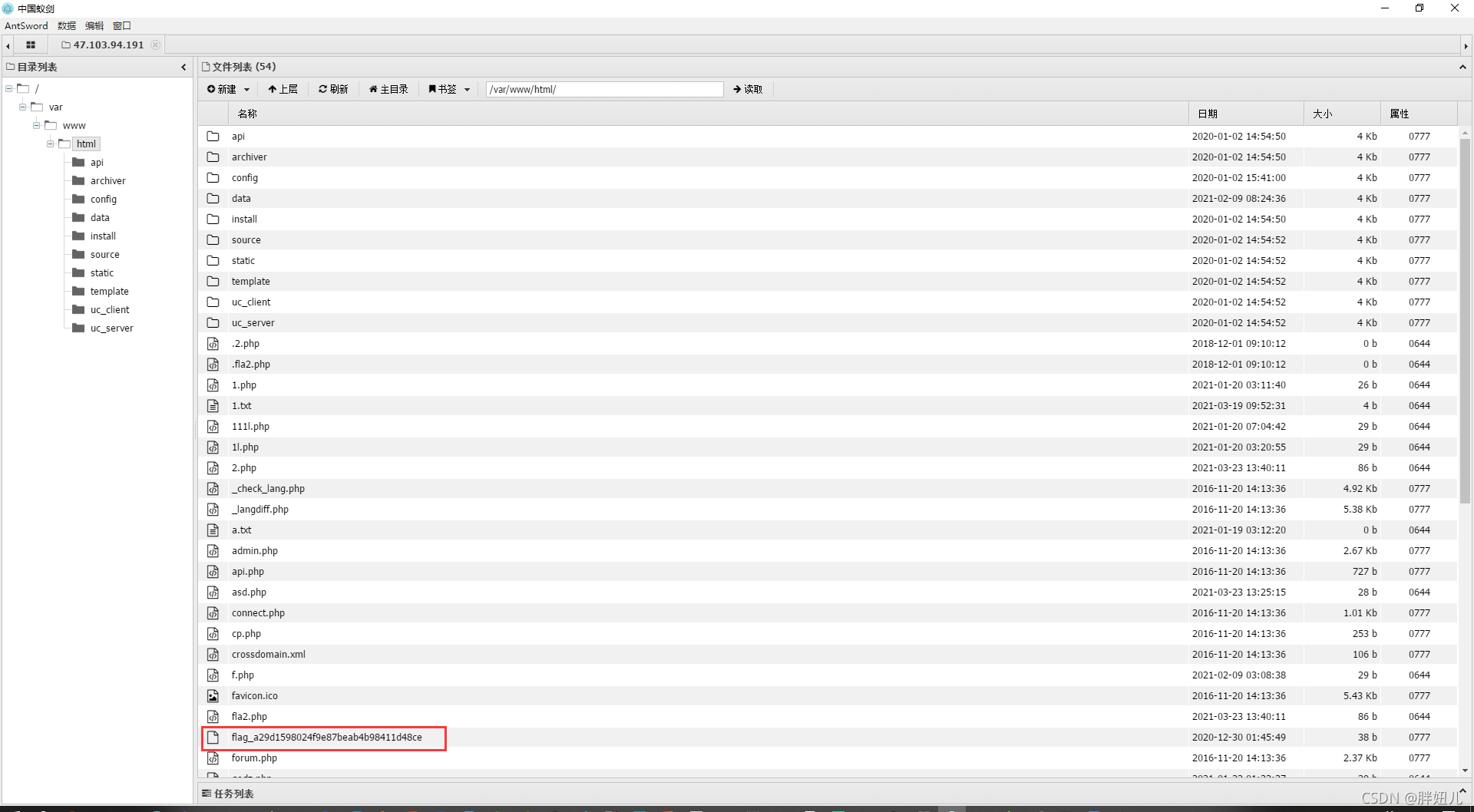Screen dimensions: 1474x812
Task: Collapse the 目录列表 panel with chevron
Action: tap(183, 67)
